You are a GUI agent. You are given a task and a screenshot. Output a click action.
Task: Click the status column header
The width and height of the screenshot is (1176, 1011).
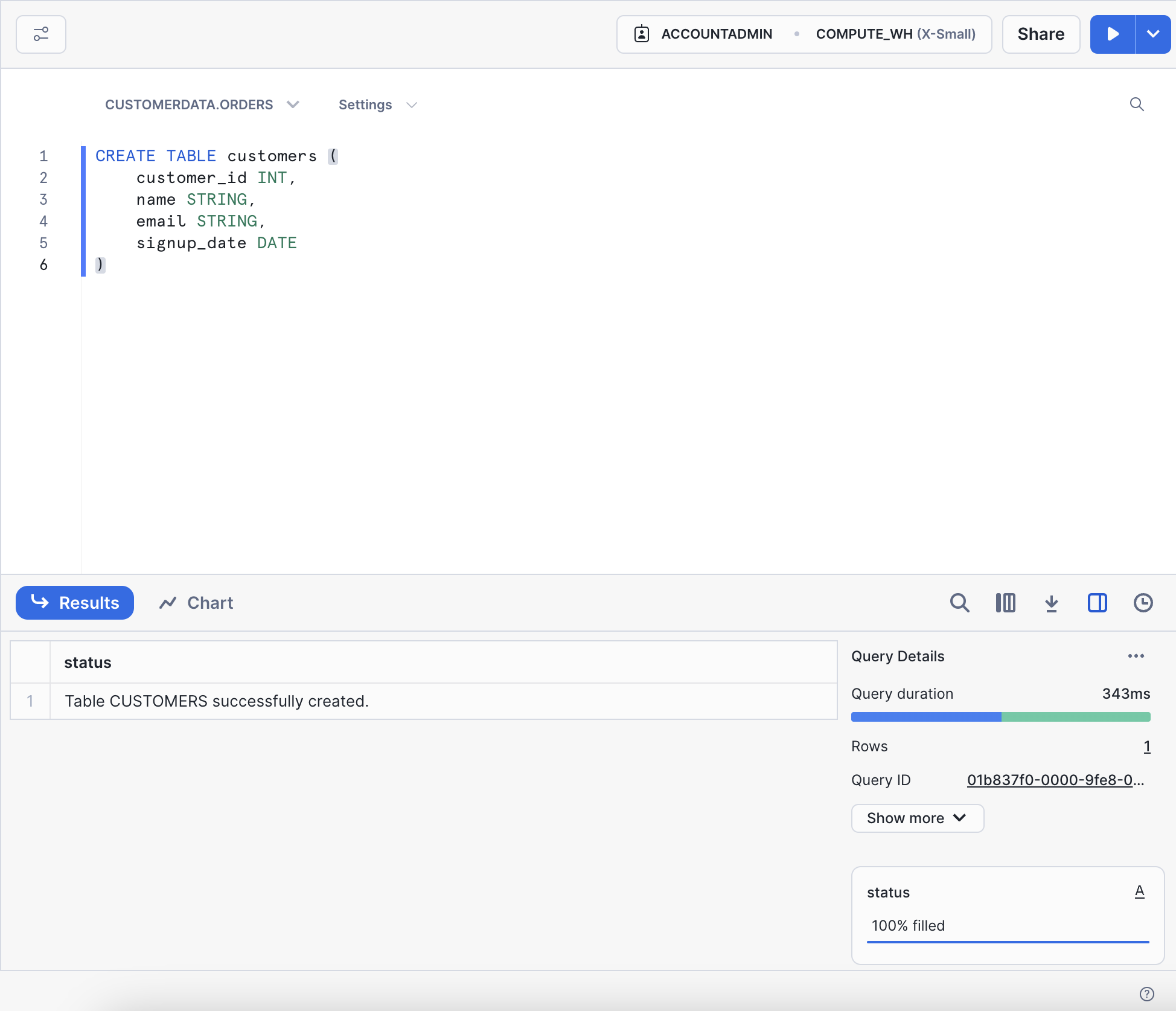(x=443, y=663)
